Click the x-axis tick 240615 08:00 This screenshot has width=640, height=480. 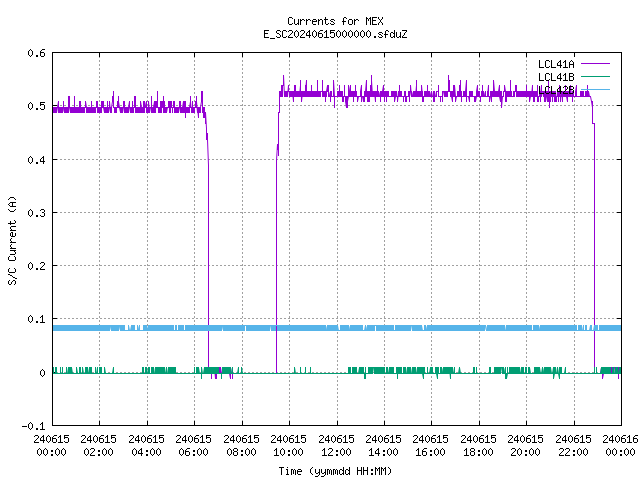[241, 445]
